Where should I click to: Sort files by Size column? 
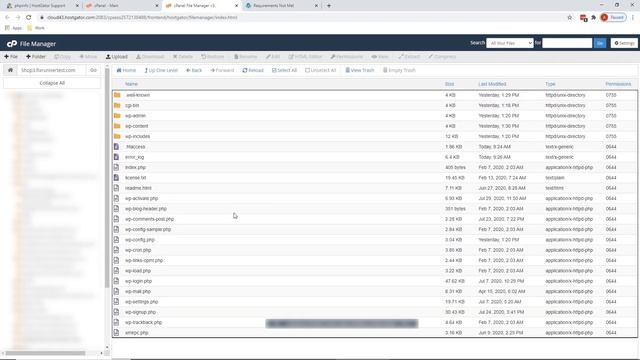(449, 84)
